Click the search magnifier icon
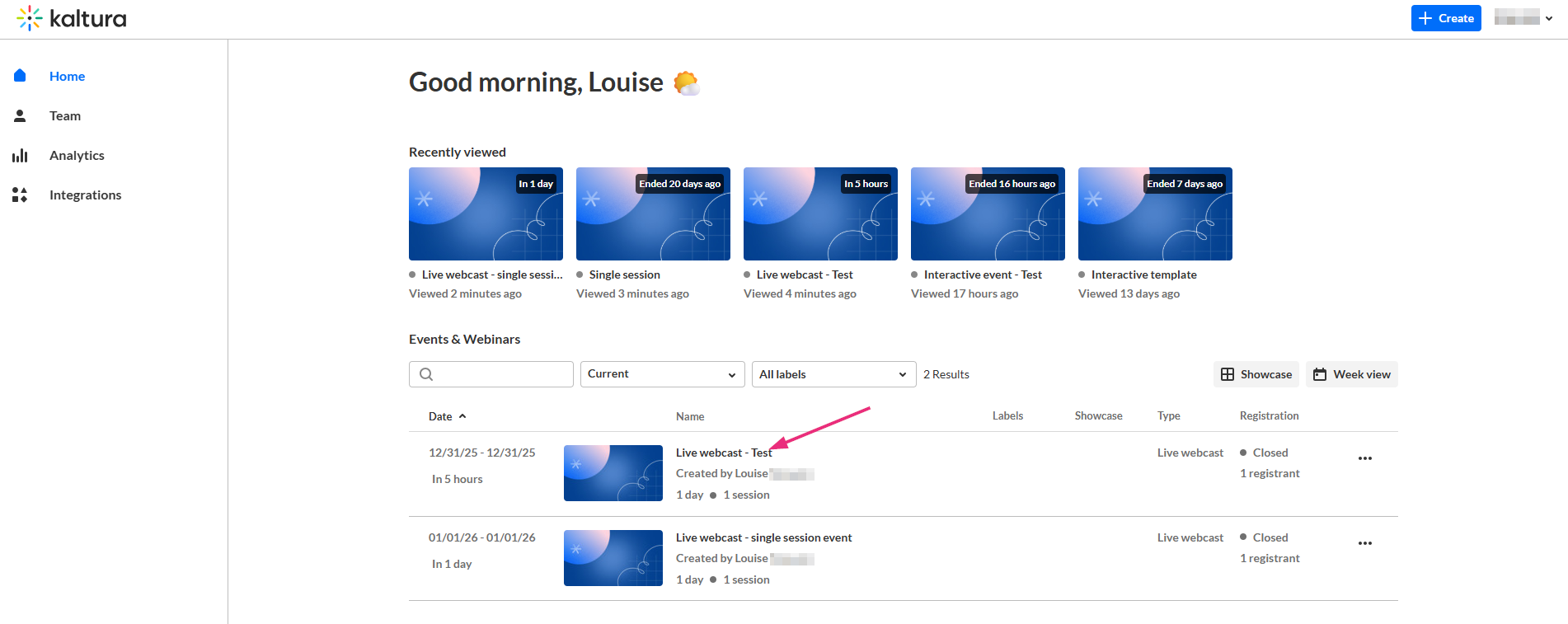 point(426,374)
